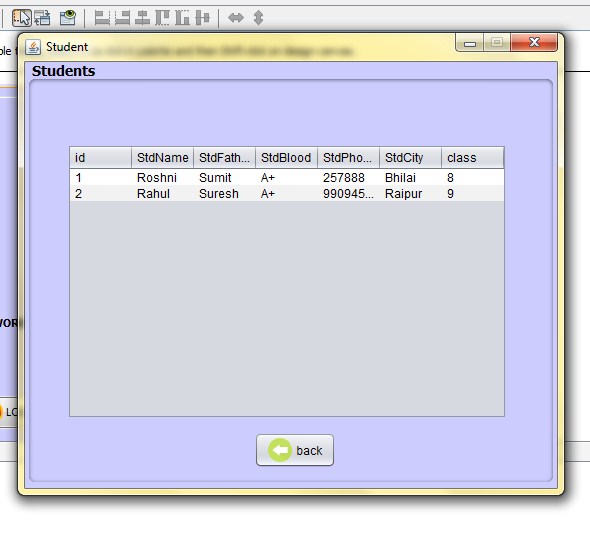This screenshot has width=590, height=545.
Task: Click the id column header
Action: [100, 158]
